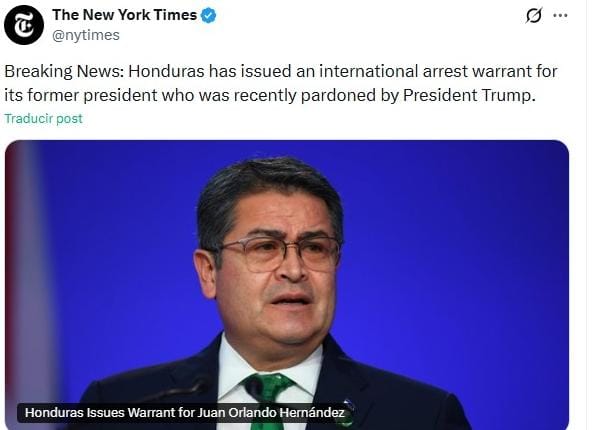Image resolution: width=603 pixels, height=430 pixels.
Task: Open the Grok explain-post icon
Action: tap(534, 15)
